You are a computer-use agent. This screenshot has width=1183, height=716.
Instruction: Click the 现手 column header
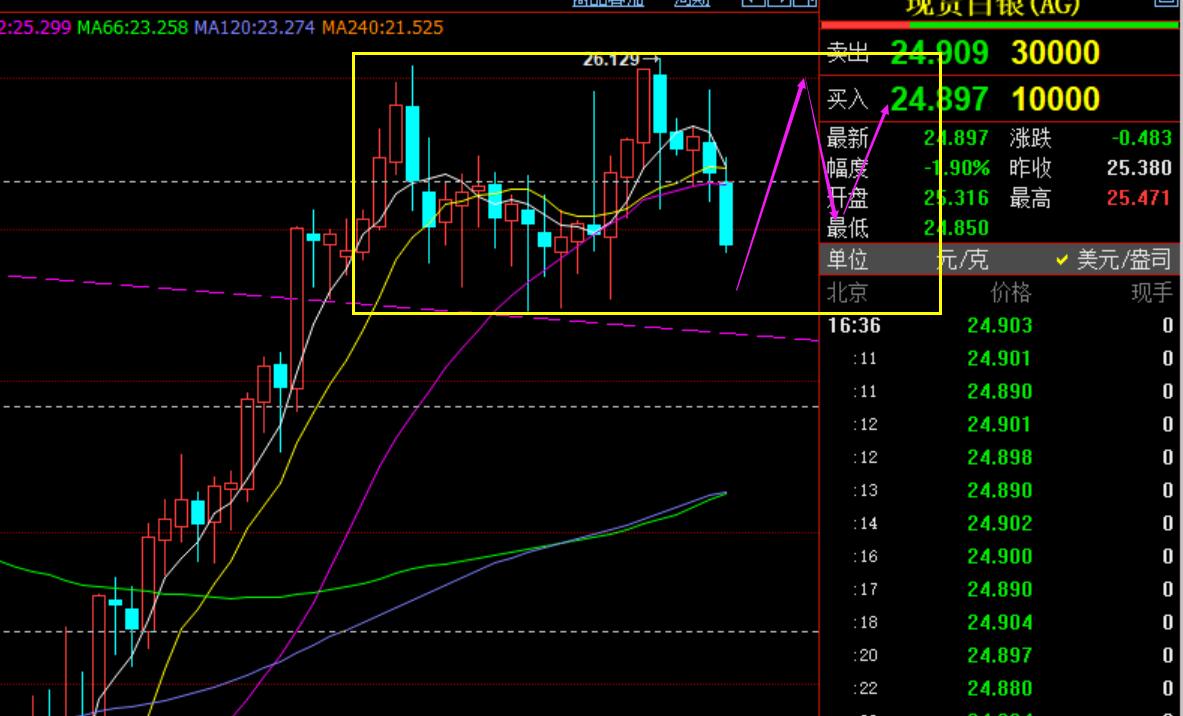coord(1152,293)
